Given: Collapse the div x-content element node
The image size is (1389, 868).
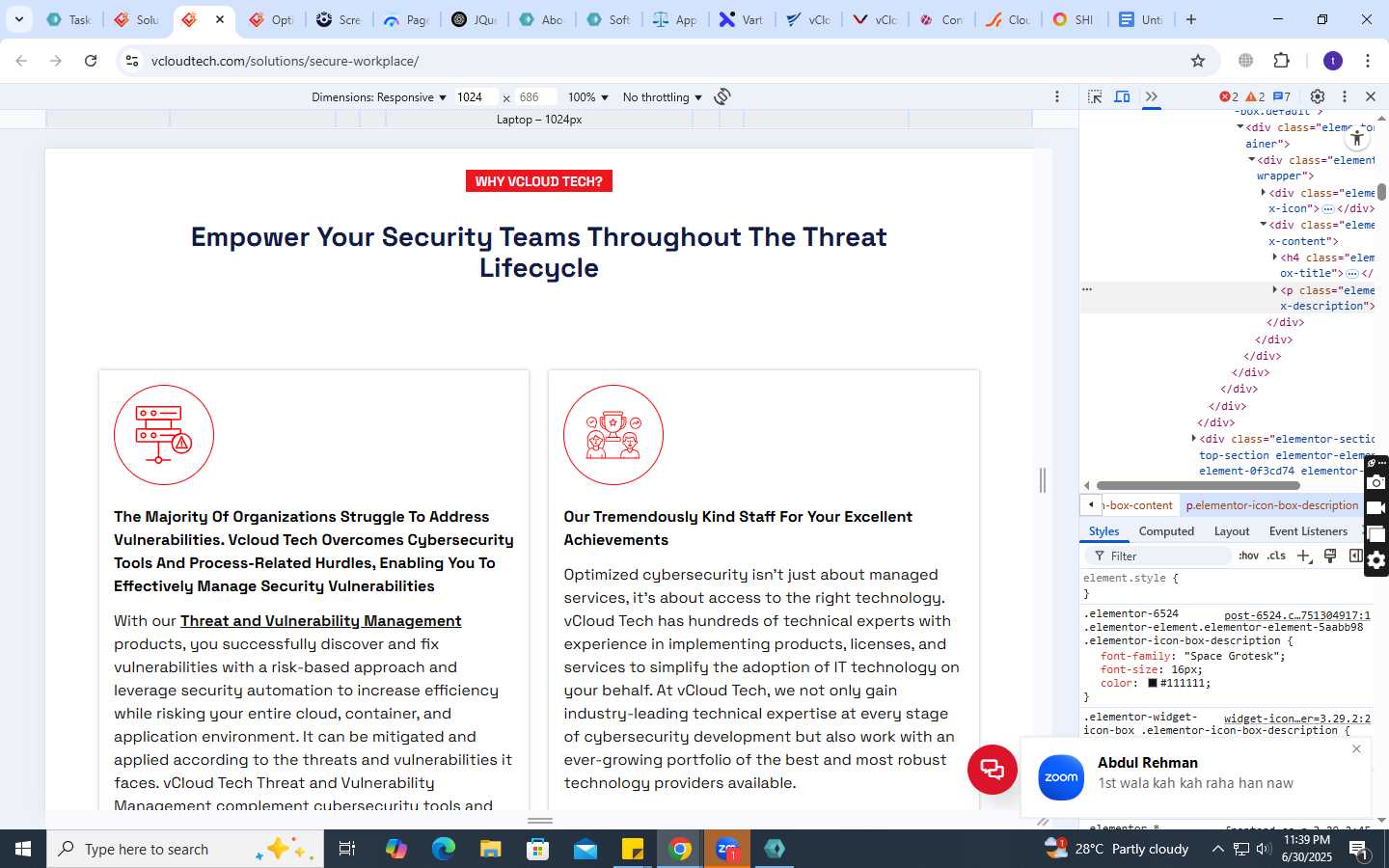Looking at the screenshot, I should pos(1263,225).
